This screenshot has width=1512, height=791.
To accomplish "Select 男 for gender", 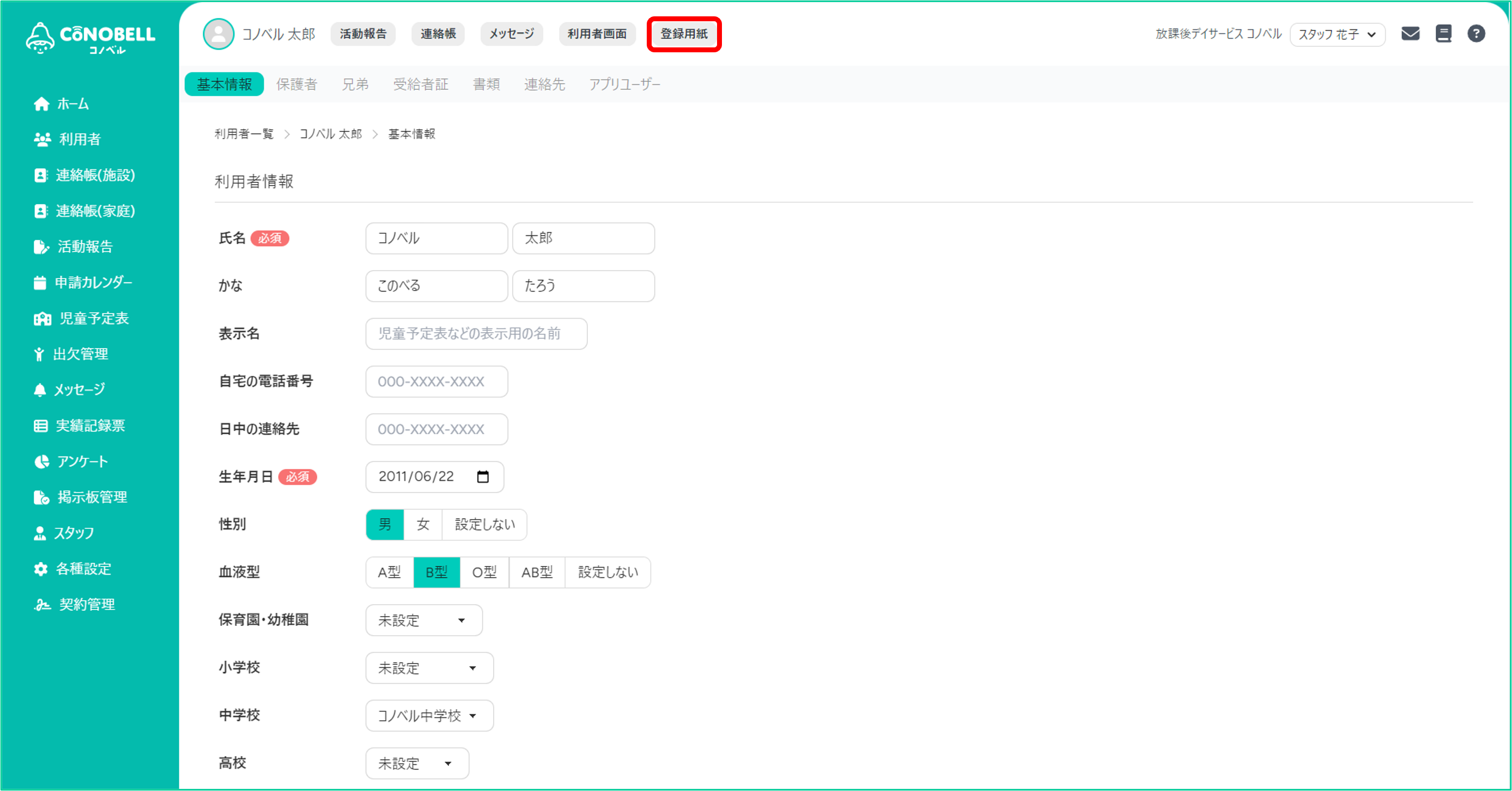I will [x=385, y=524].
